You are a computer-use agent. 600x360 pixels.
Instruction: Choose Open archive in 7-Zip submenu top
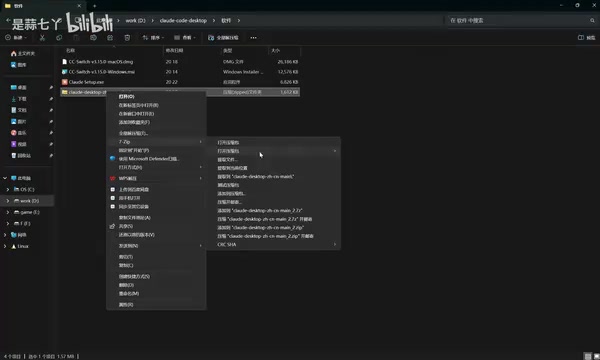tap(273, 143)
